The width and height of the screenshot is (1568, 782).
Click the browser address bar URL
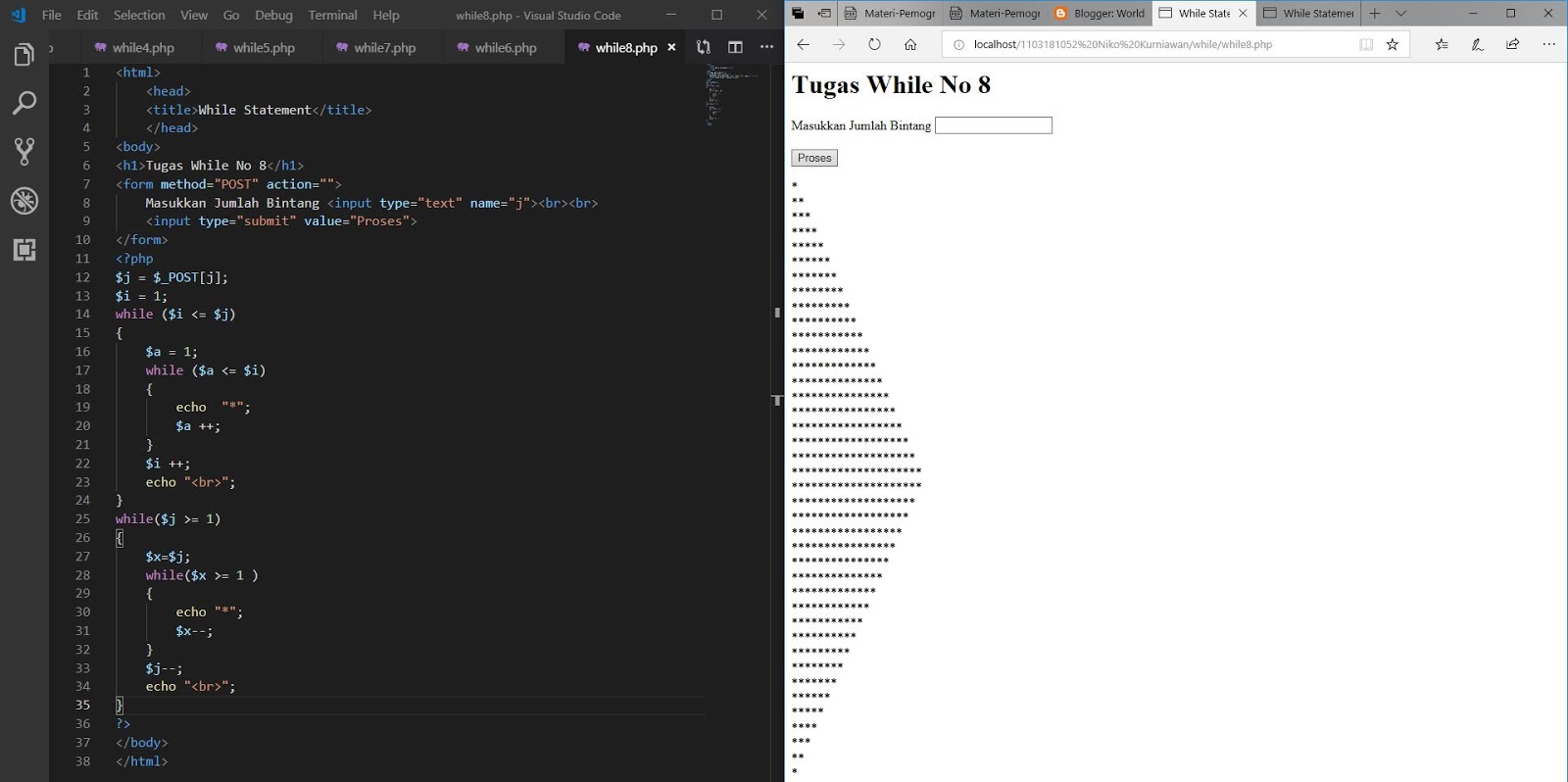[1122, 44]
